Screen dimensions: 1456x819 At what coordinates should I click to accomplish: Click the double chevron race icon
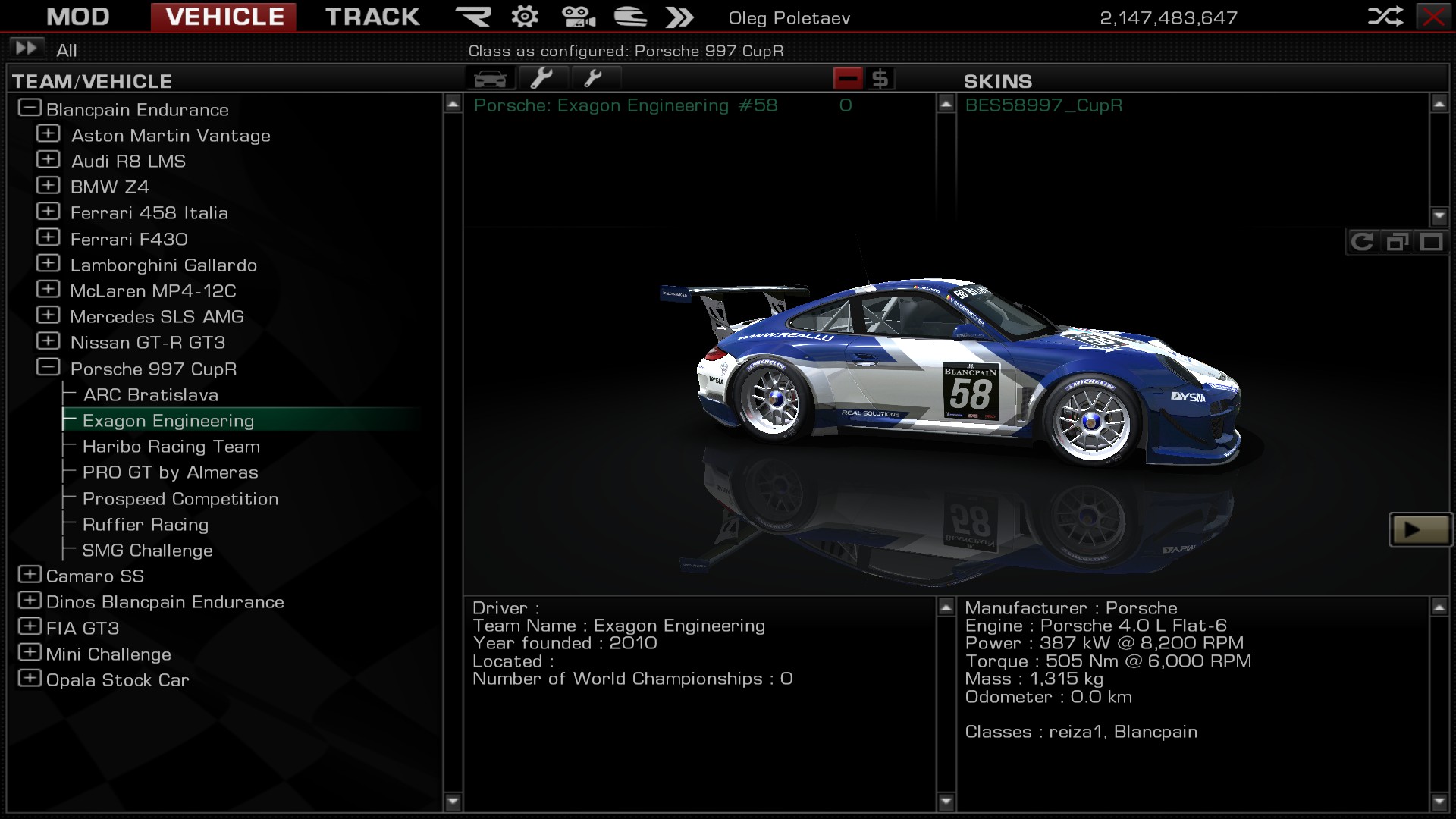click(x=679, y=17)
